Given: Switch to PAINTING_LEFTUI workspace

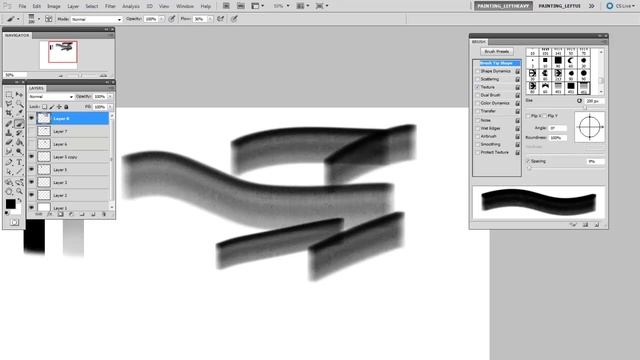Looking at the screenshot, I should click(x=559, y=6).
